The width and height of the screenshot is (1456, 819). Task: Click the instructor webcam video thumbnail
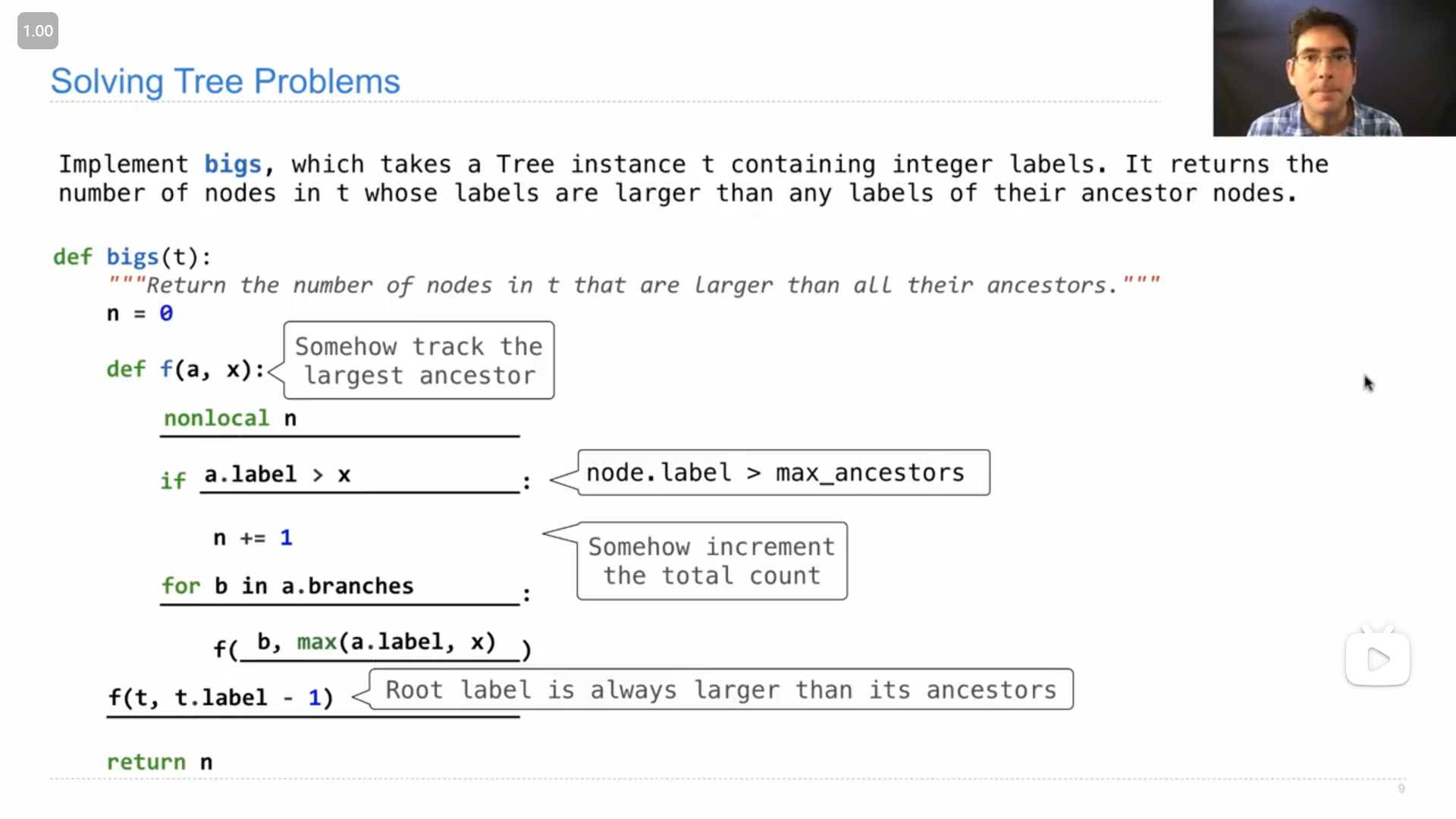(x=1334, y=68)
